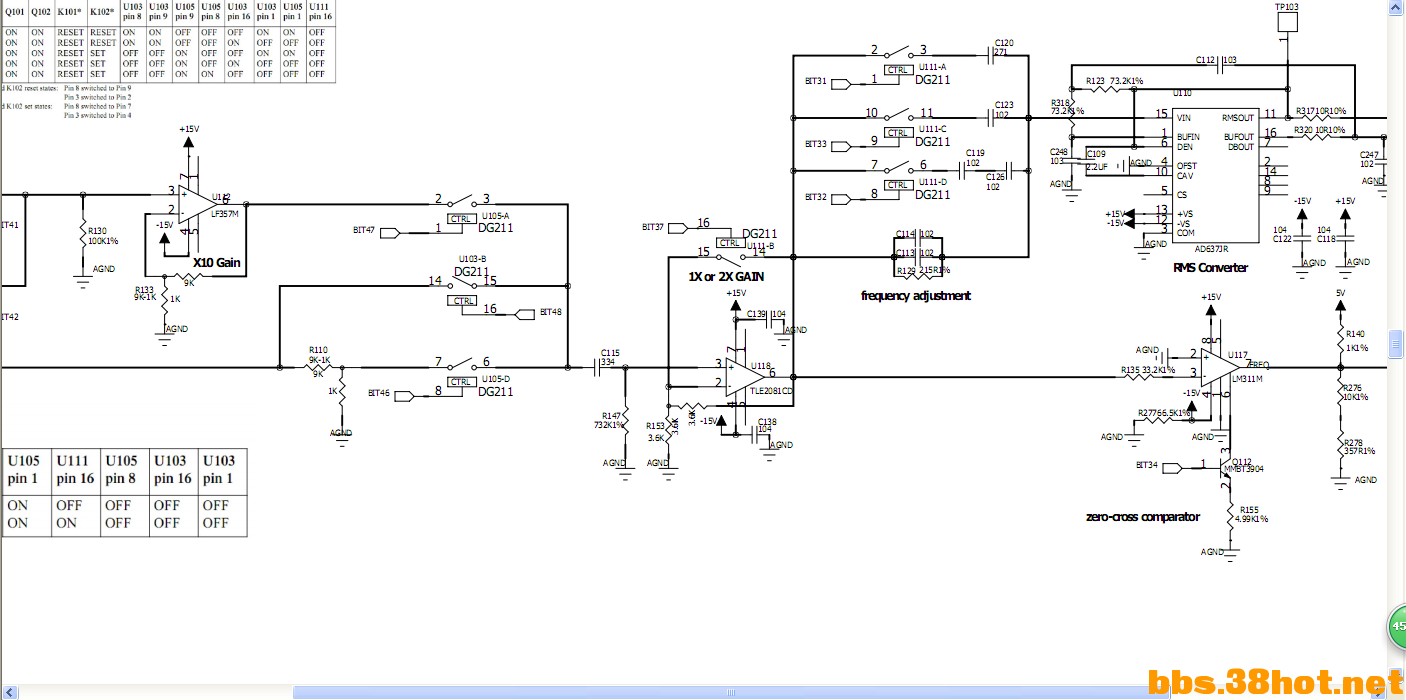Click the BIT47 signal tag
This screenshot has height=700, width=1406.
tap(364, 230)
